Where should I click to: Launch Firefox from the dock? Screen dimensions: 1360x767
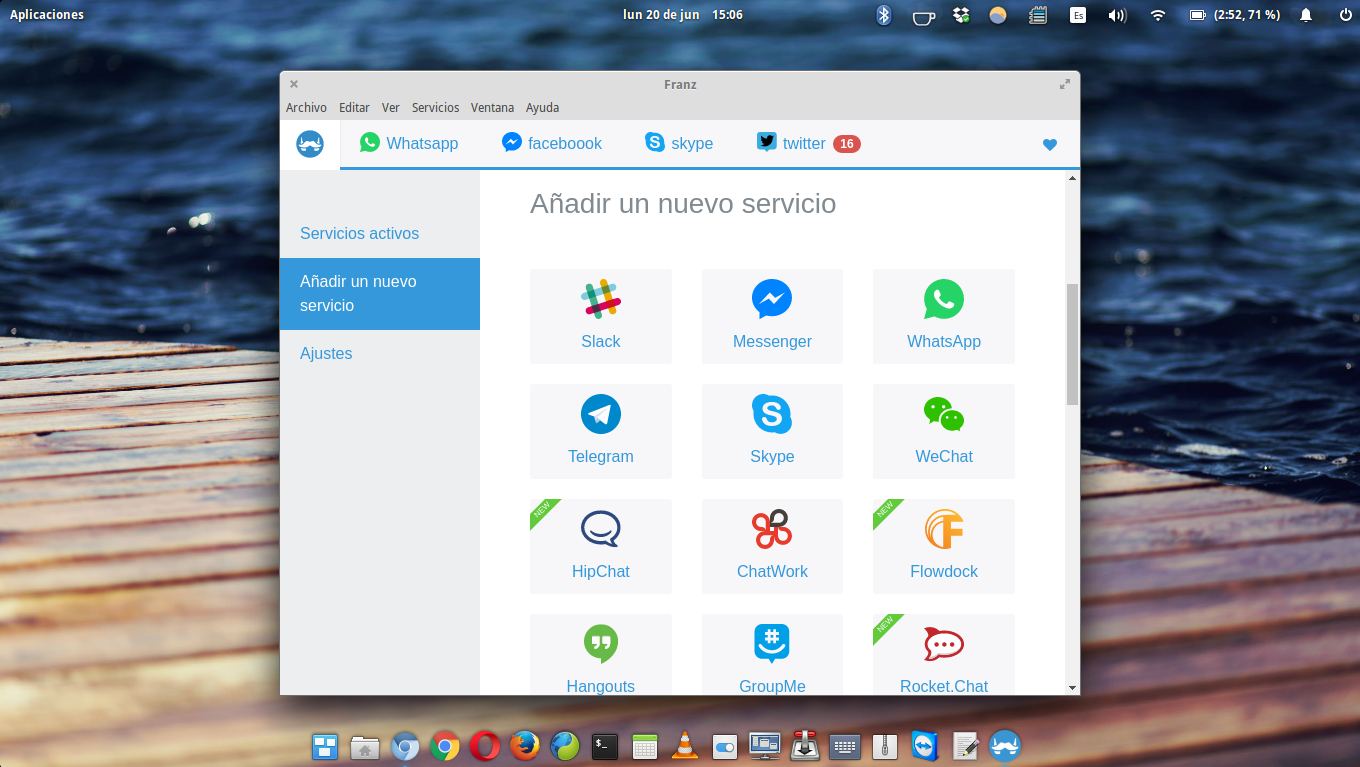pyautogui.click(x=525, y=746)
